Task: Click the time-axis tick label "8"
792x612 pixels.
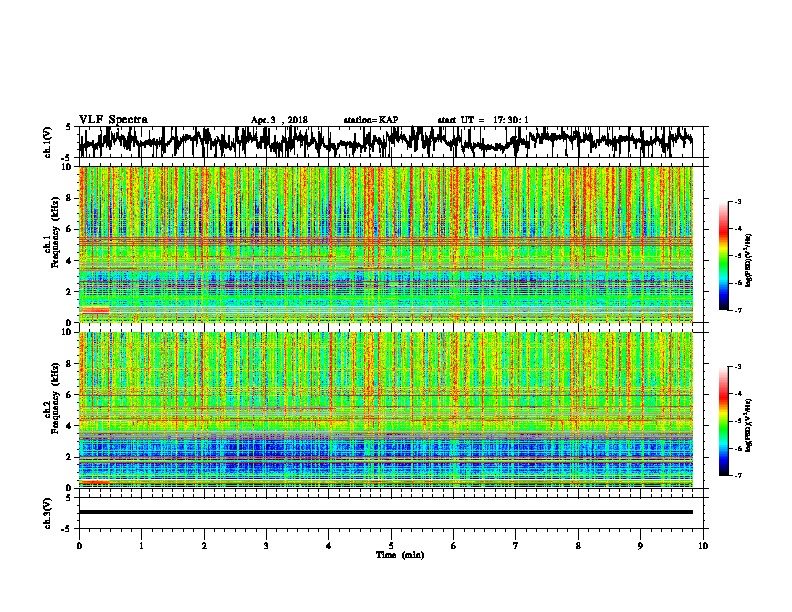Action: (x=578, y=545)
